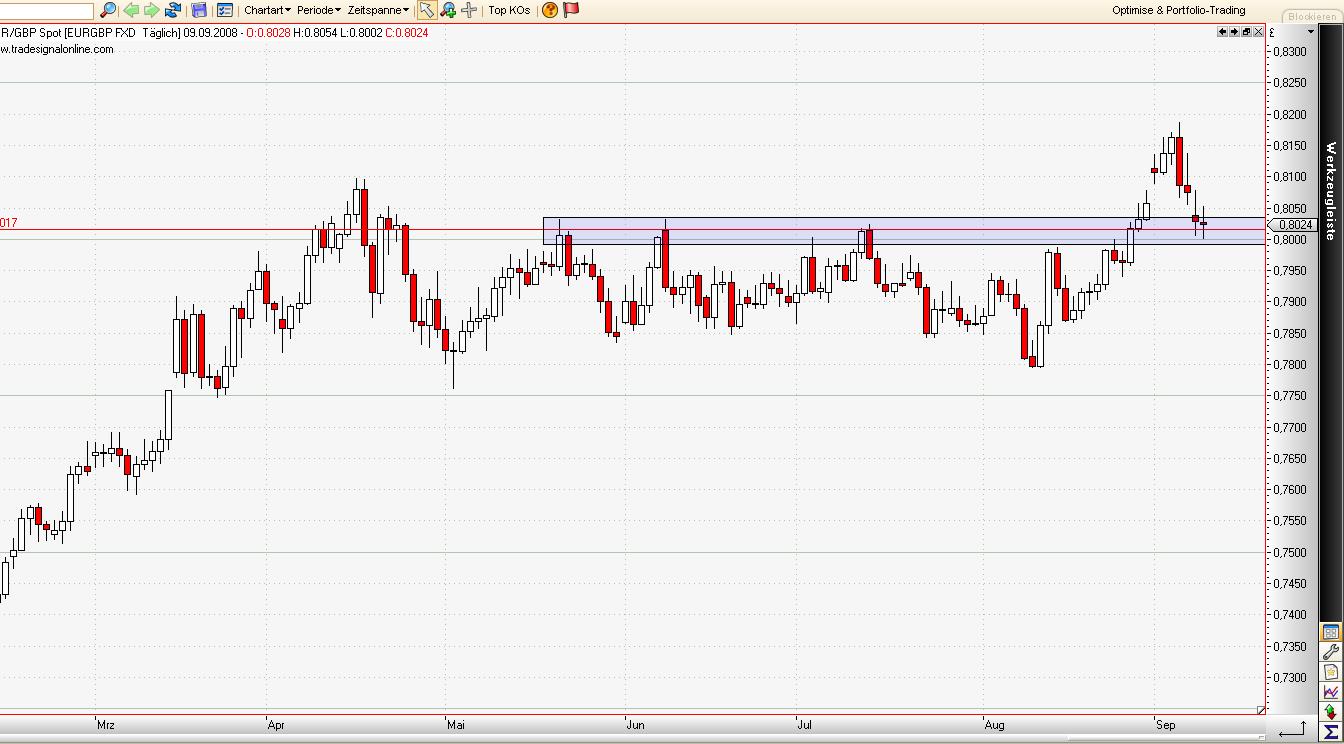Viewport: 1344px width, 744px height.
Task: Open the properties checklist icon
Action: [224, 10]
